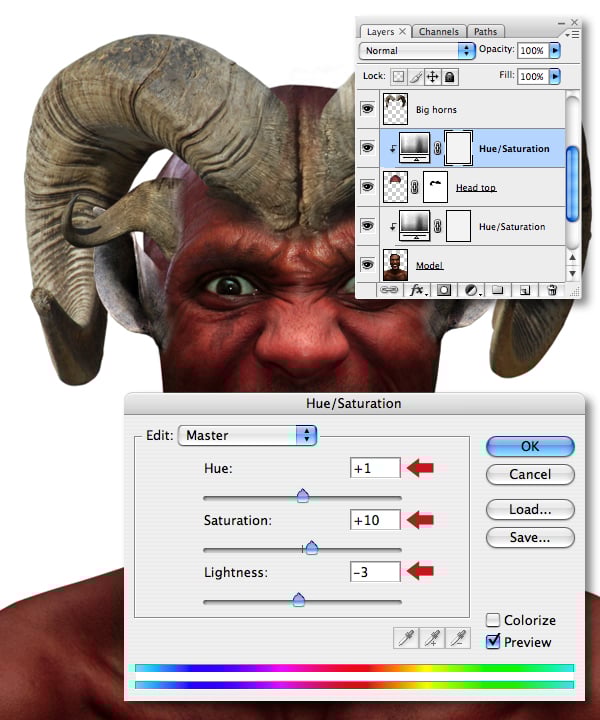Click the lower color spectrum bar
The height and width of the screenshot is (720, 600).
354,685
